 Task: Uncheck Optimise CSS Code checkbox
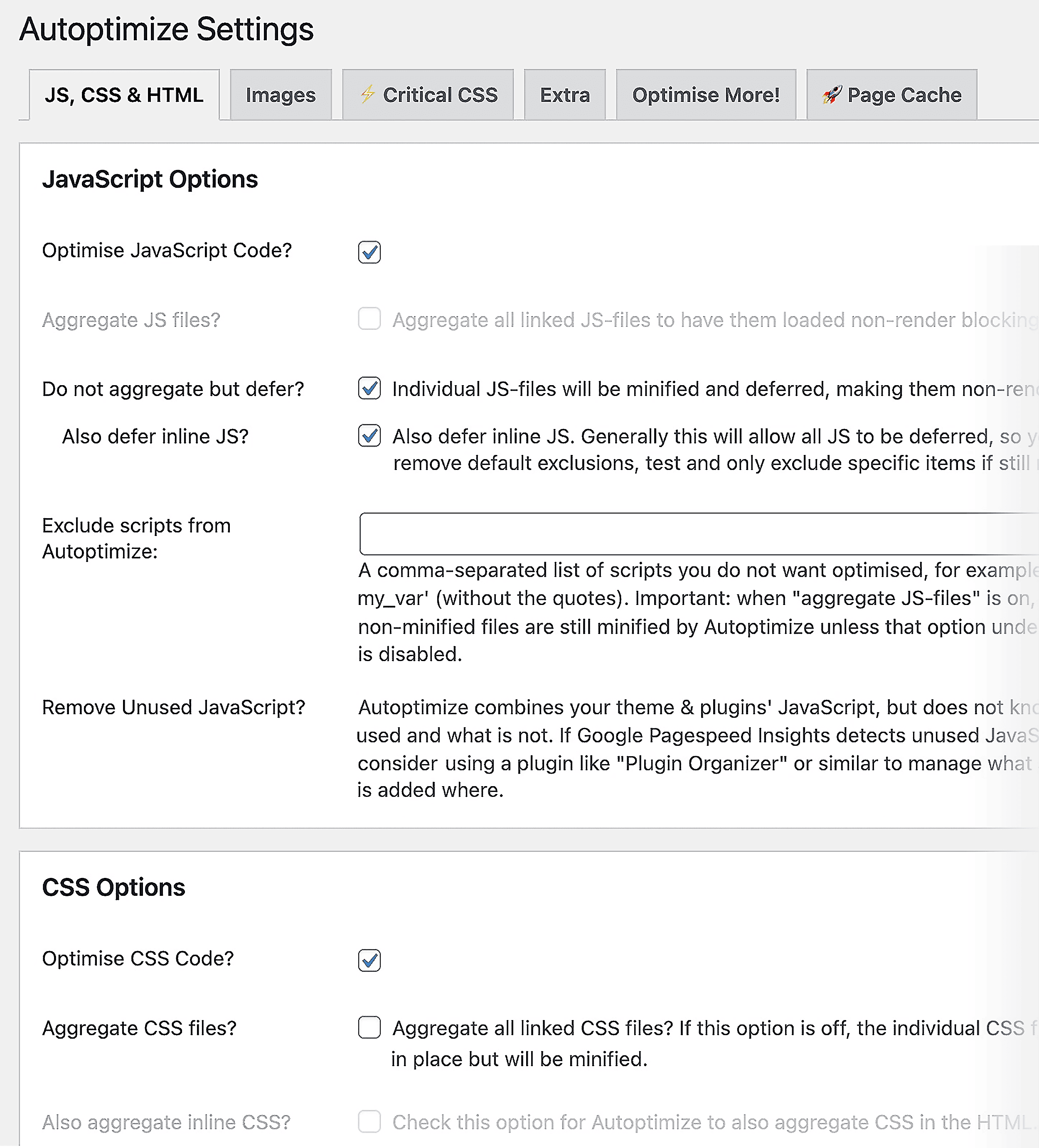(369, 960)
